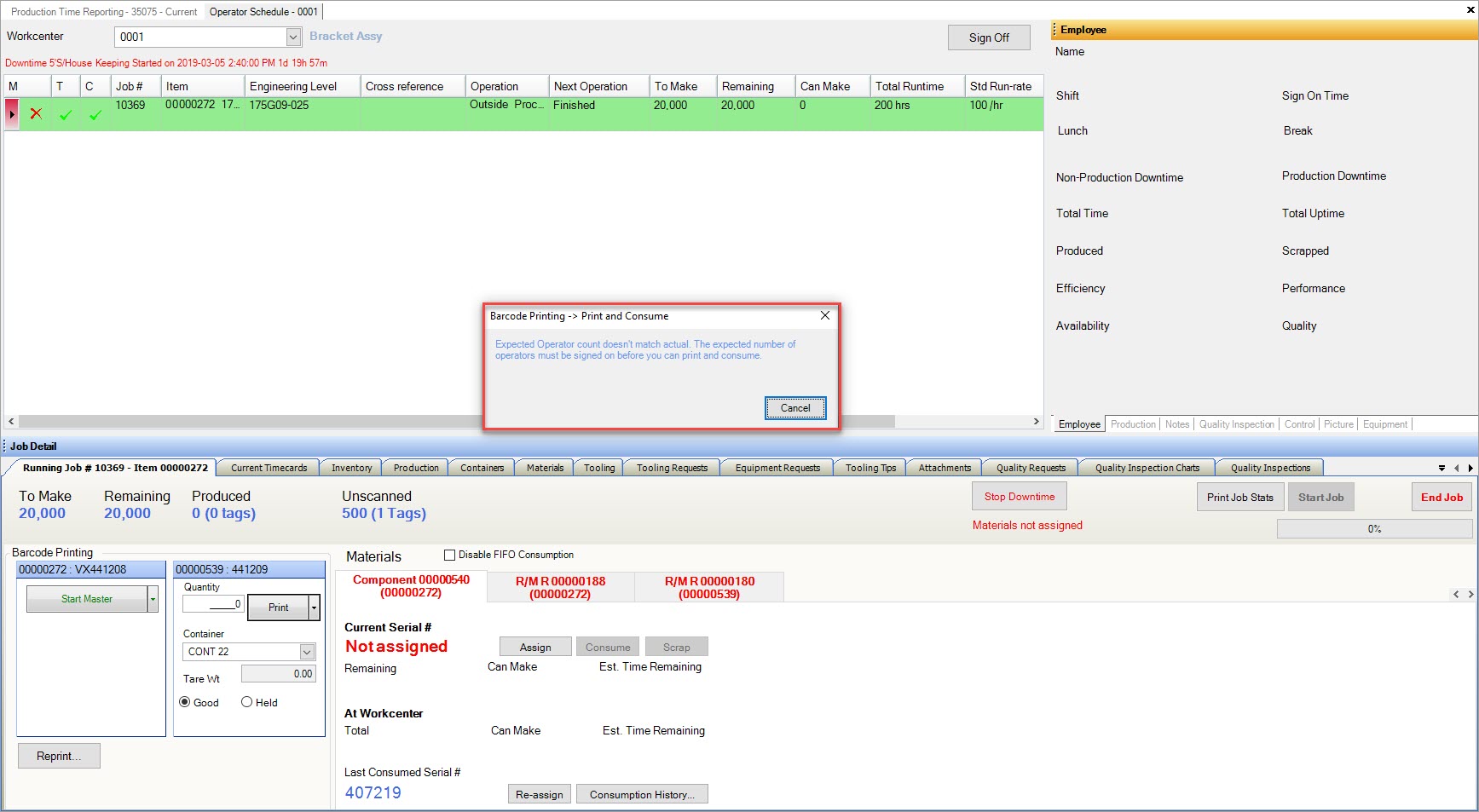Screen dimensions: 1479x812
Task: Open the Containers tab
Action: (482, 468)
